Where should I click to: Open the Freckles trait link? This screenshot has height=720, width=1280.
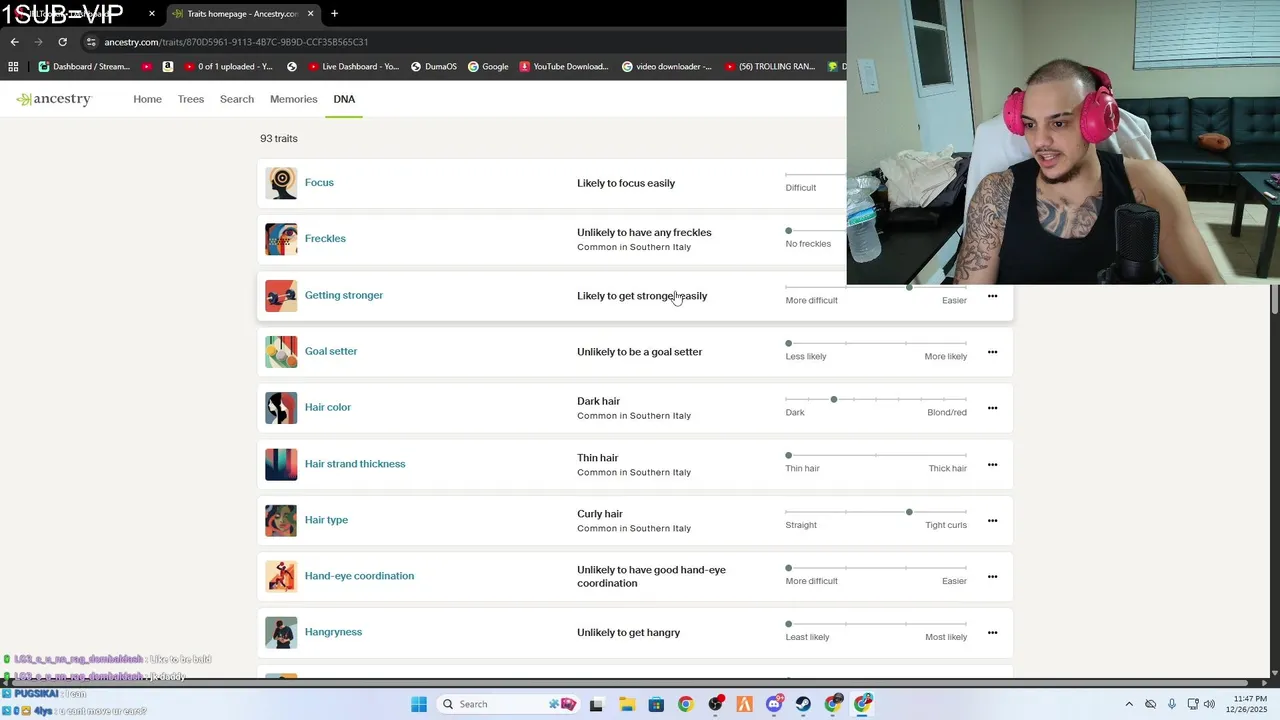[x=325, y=239]
